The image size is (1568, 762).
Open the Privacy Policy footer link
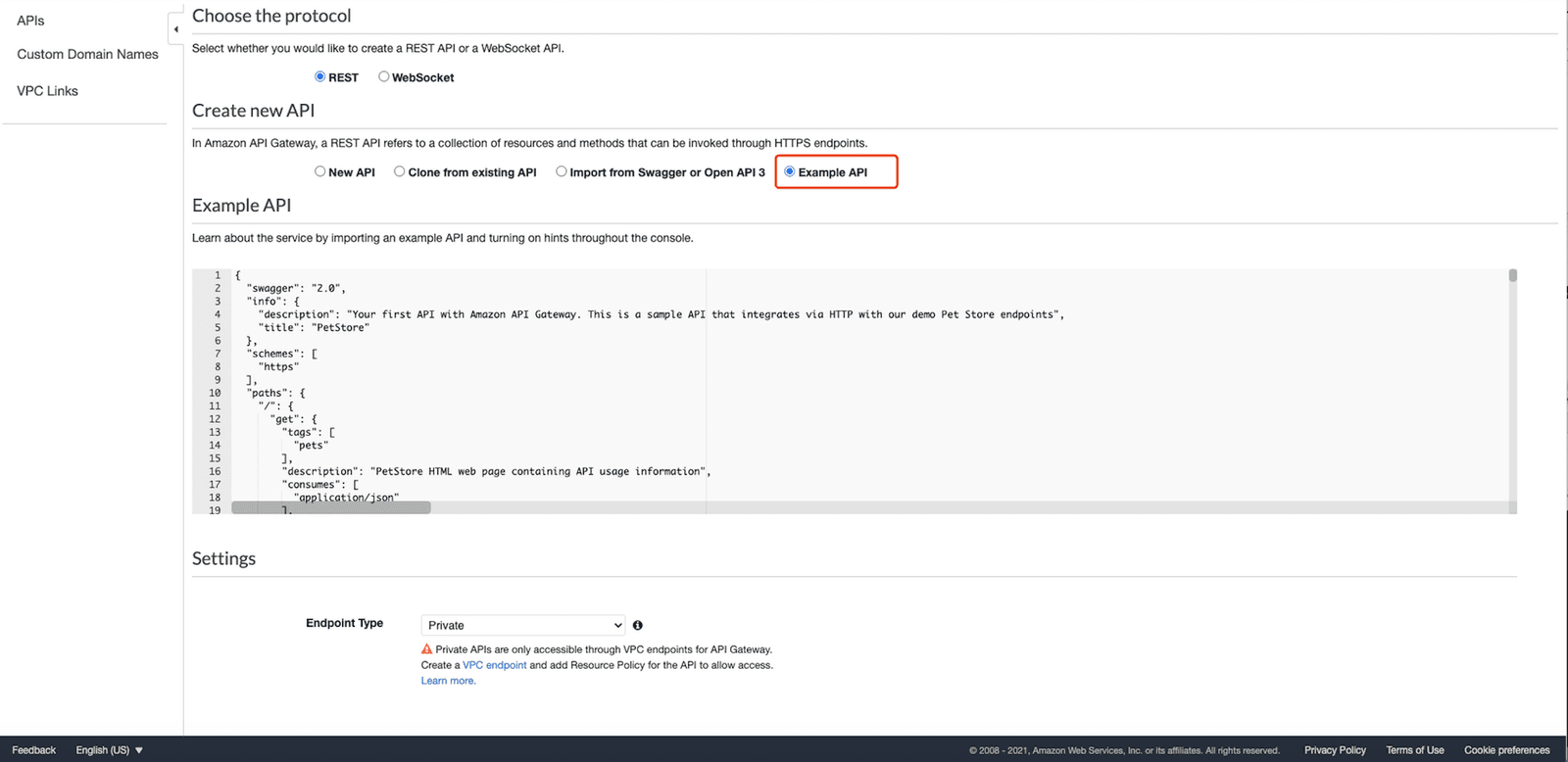pyautogui.click(x=1335, y=750)
